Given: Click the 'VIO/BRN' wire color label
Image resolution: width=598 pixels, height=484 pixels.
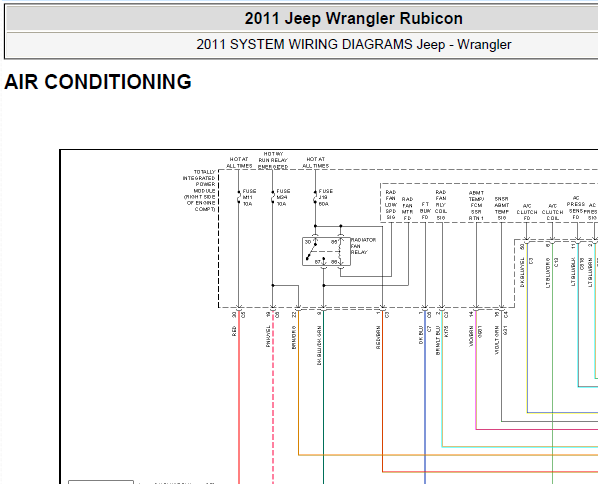Looking at the screenshot, I should 471,336.
